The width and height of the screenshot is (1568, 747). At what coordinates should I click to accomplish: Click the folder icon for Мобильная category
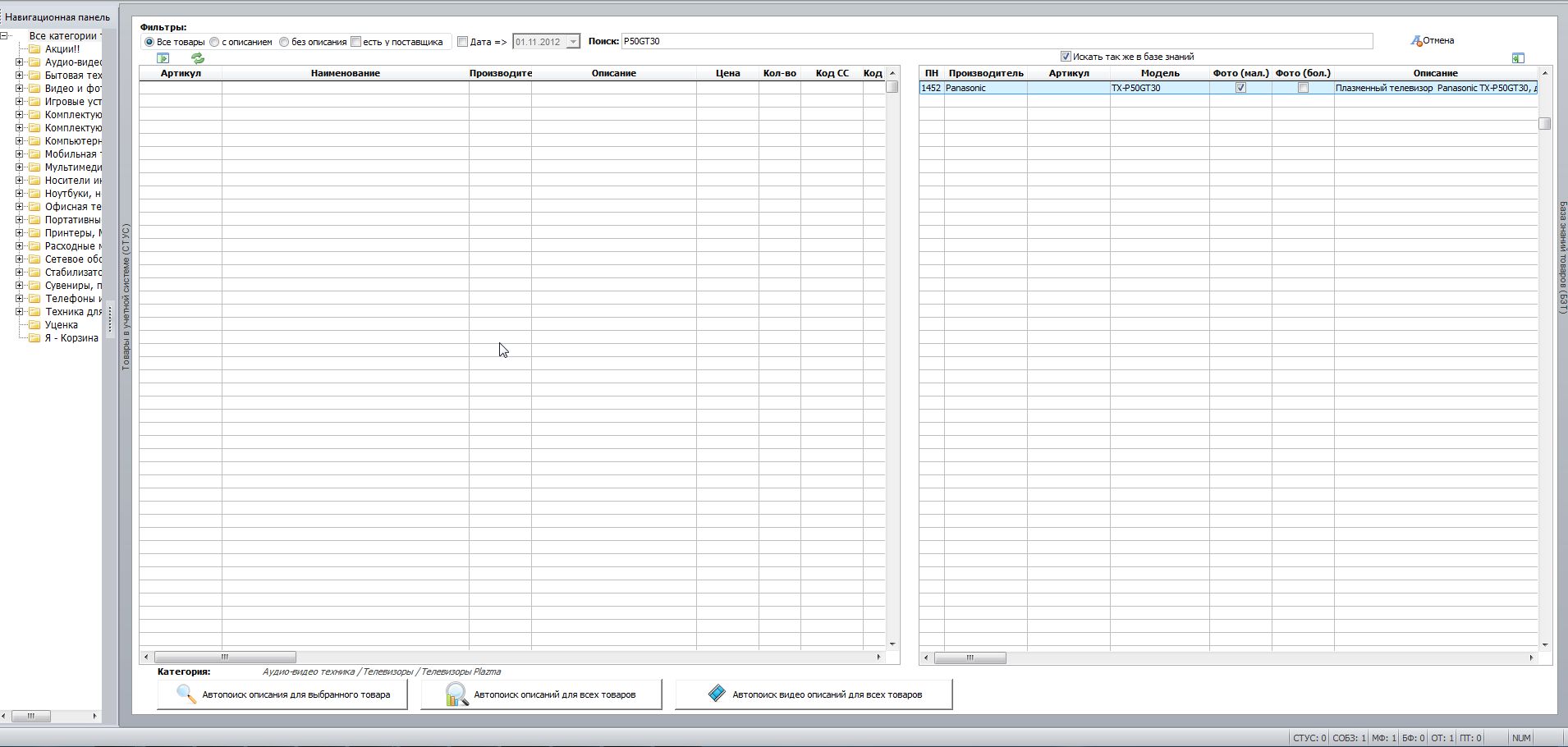click(34, 154)
